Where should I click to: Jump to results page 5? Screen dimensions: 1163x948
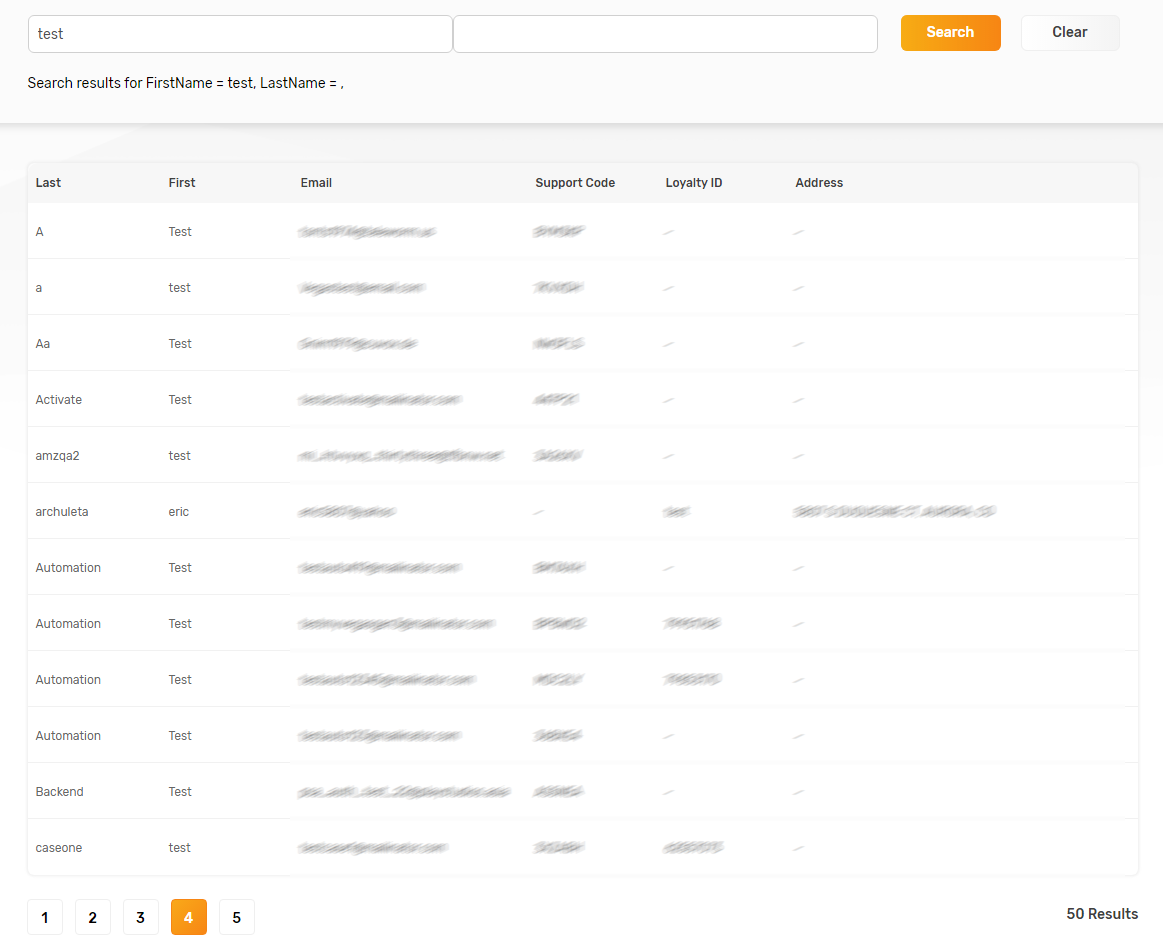tap(237, 917)
